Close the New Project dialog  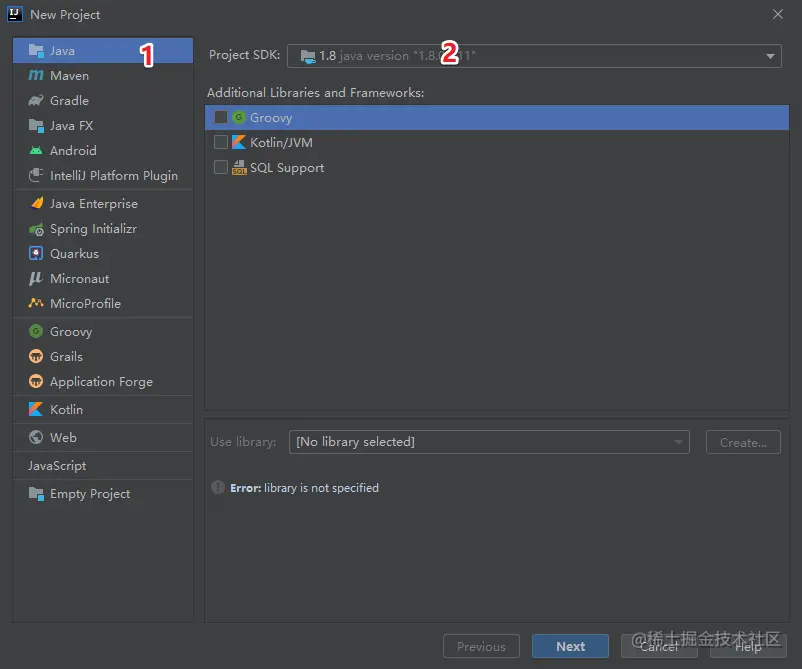tap(777, 14)
